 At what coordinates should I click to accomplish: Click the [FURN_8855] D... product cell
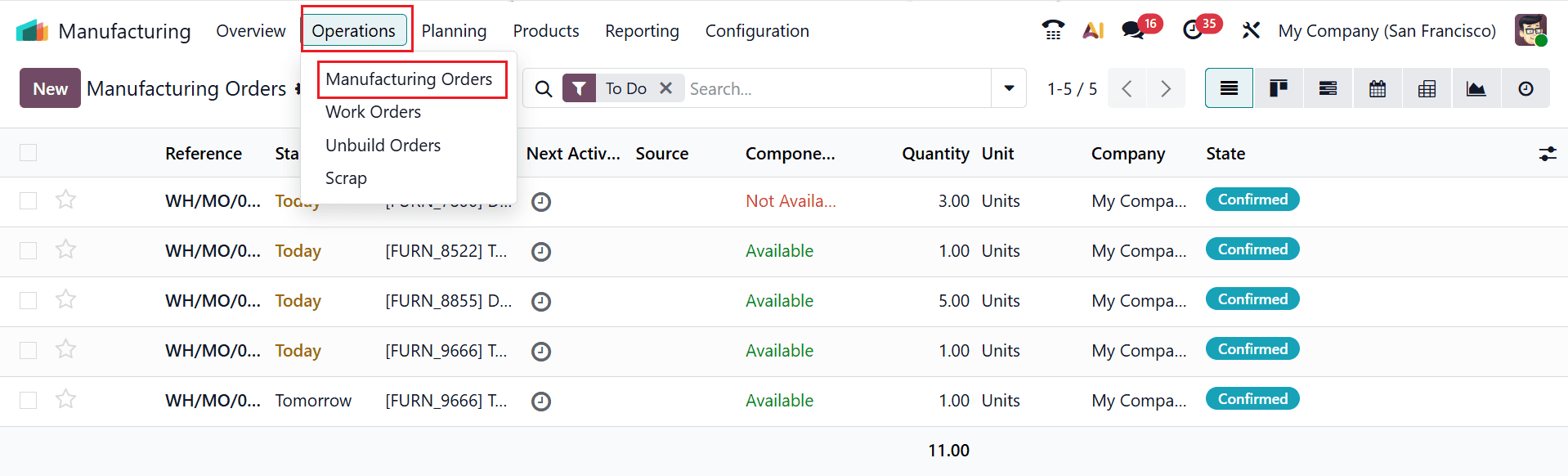pos(448,301)
